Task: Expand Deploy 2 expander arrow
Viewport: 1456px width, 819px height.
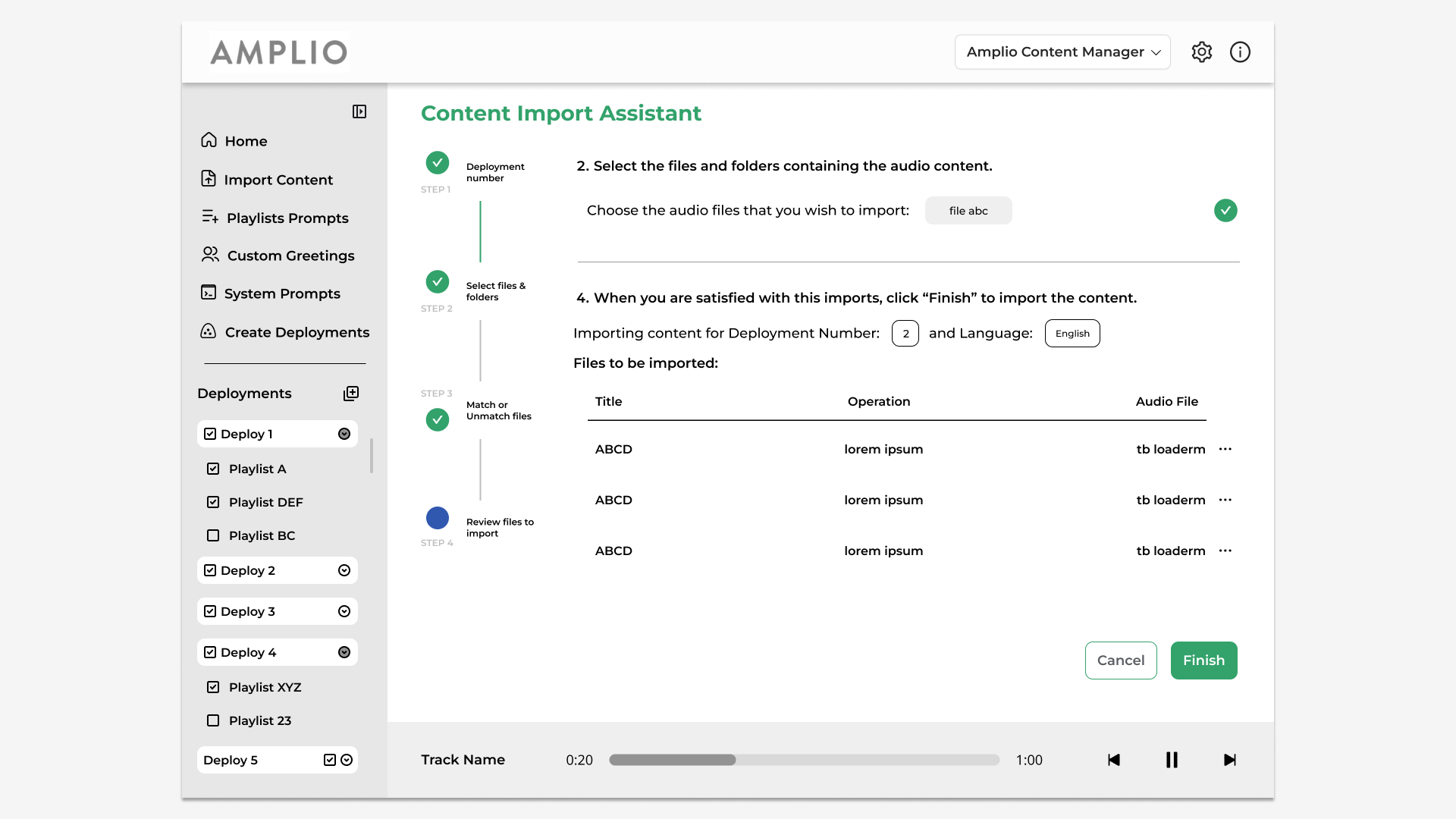Action: coord(344,570)
